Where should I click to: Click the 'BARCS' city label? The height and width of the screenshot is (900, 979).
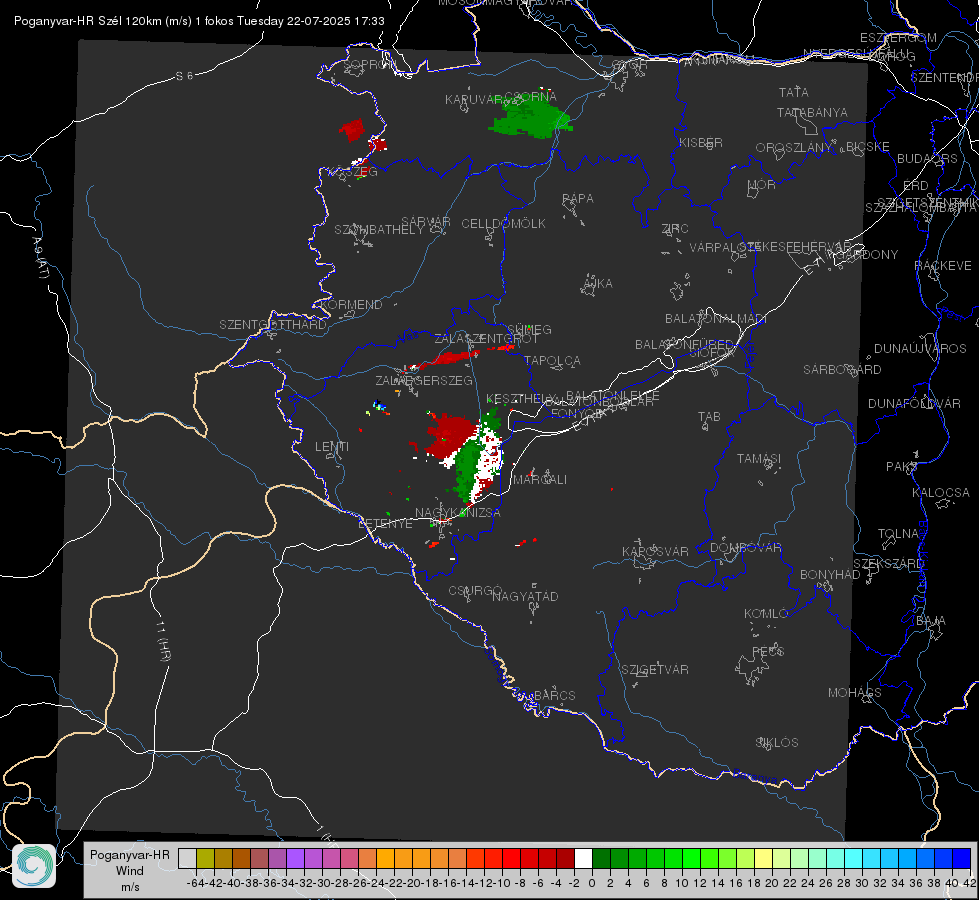pos(555,695)
